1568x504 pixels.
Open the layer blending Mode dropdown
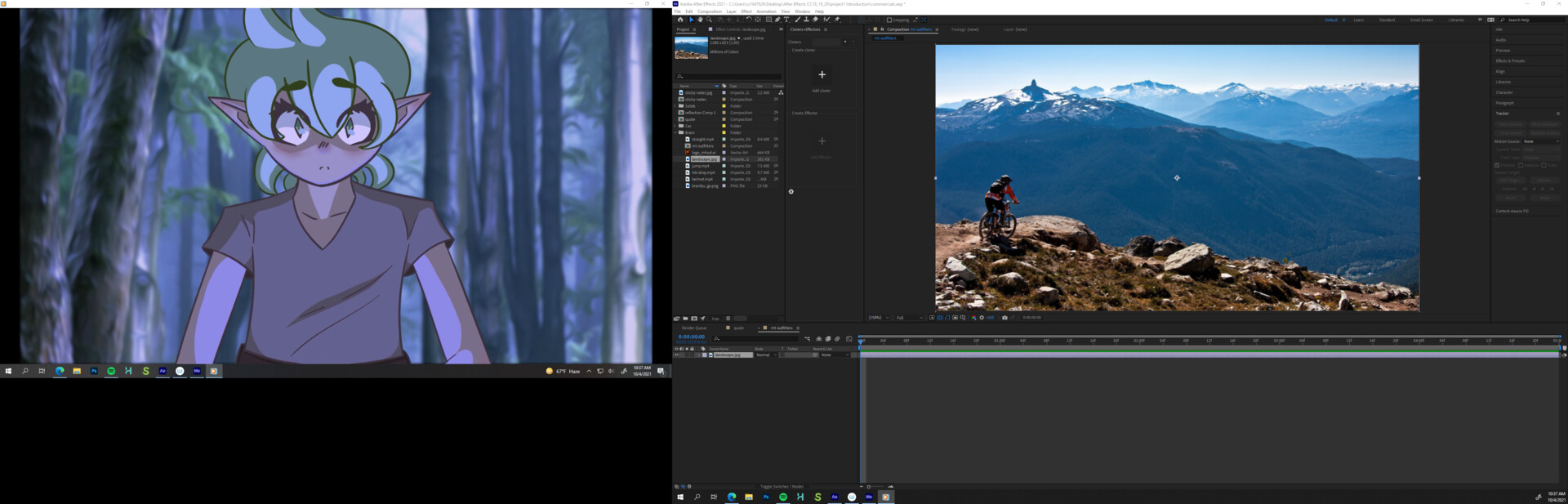[765, 355]
